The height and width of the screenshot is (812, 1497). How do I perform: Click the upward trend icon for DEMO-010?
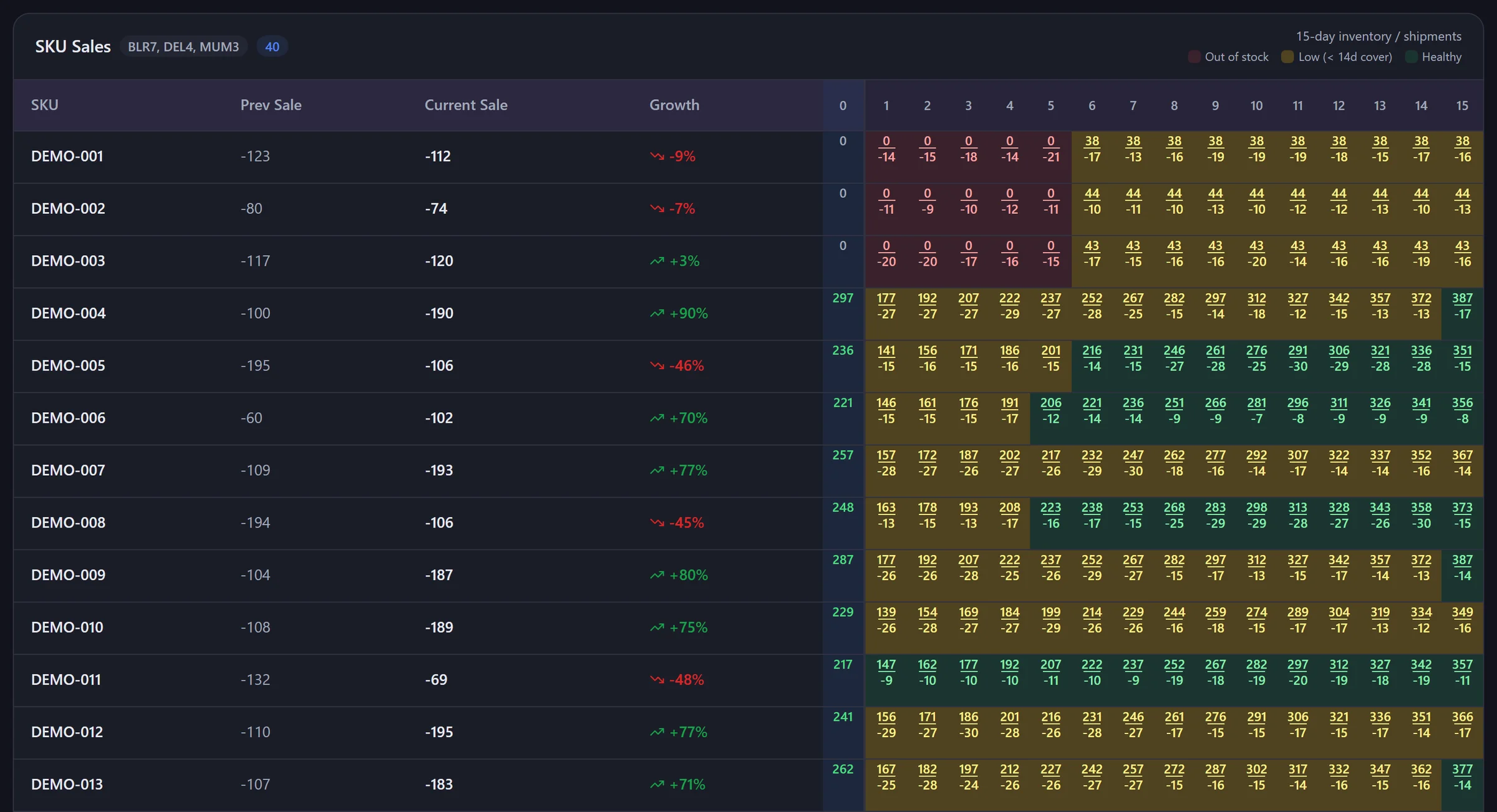pyautogui.click(x=657, y=627)
